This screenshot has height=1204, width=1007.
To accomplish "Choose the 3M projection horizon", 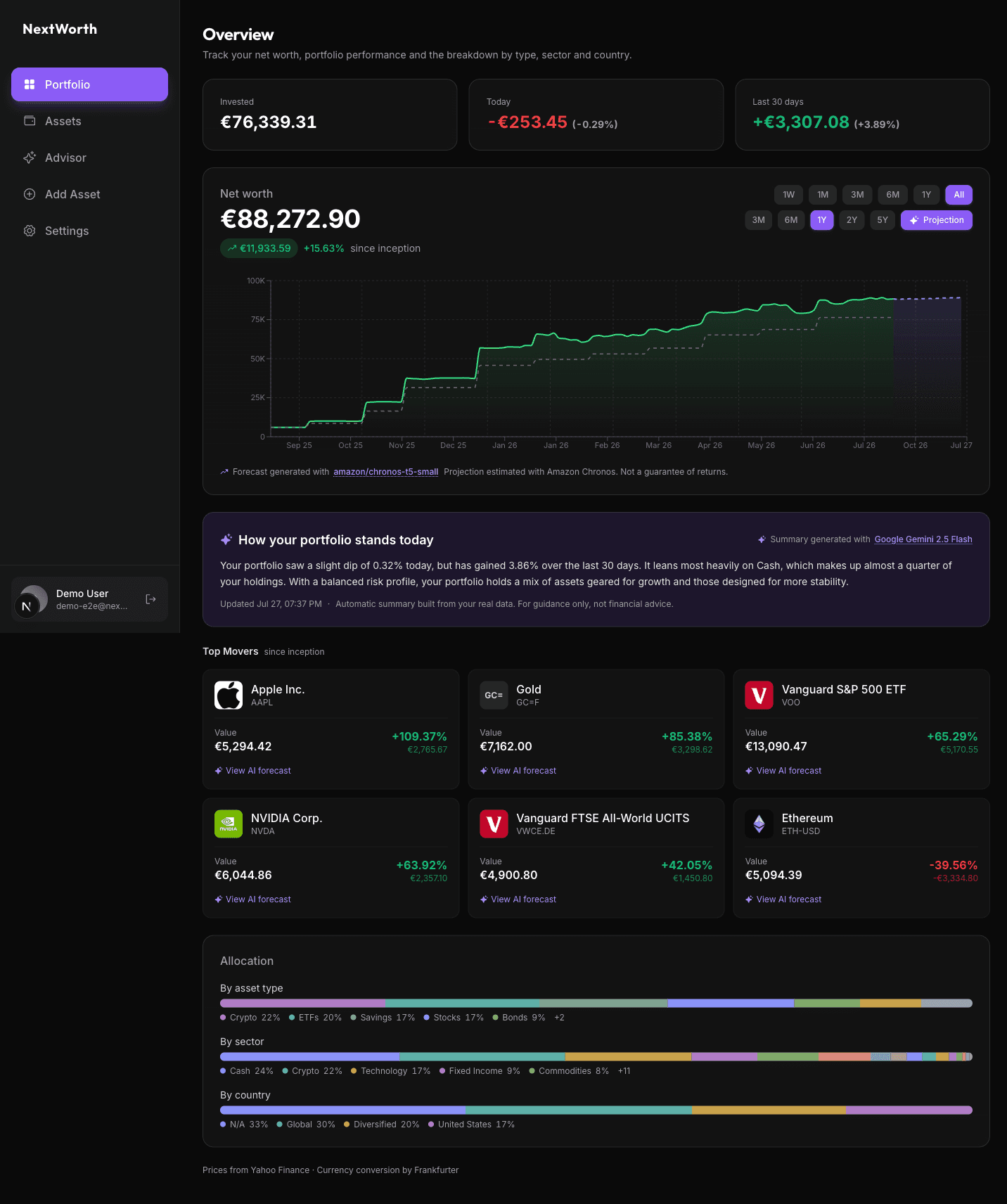I will pyautogui.click(x=758, y=220).
